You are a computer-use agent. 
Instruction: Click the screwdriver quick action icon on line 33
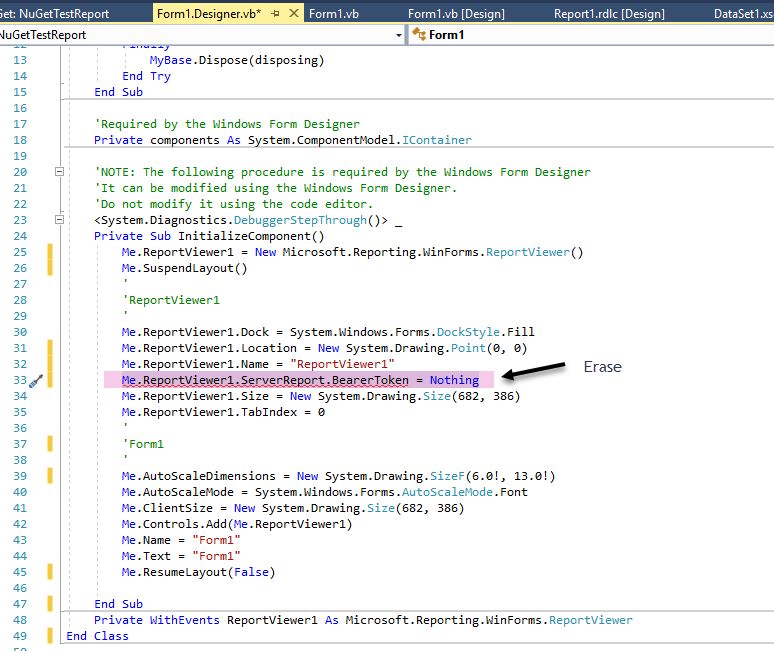pos(36,381)
